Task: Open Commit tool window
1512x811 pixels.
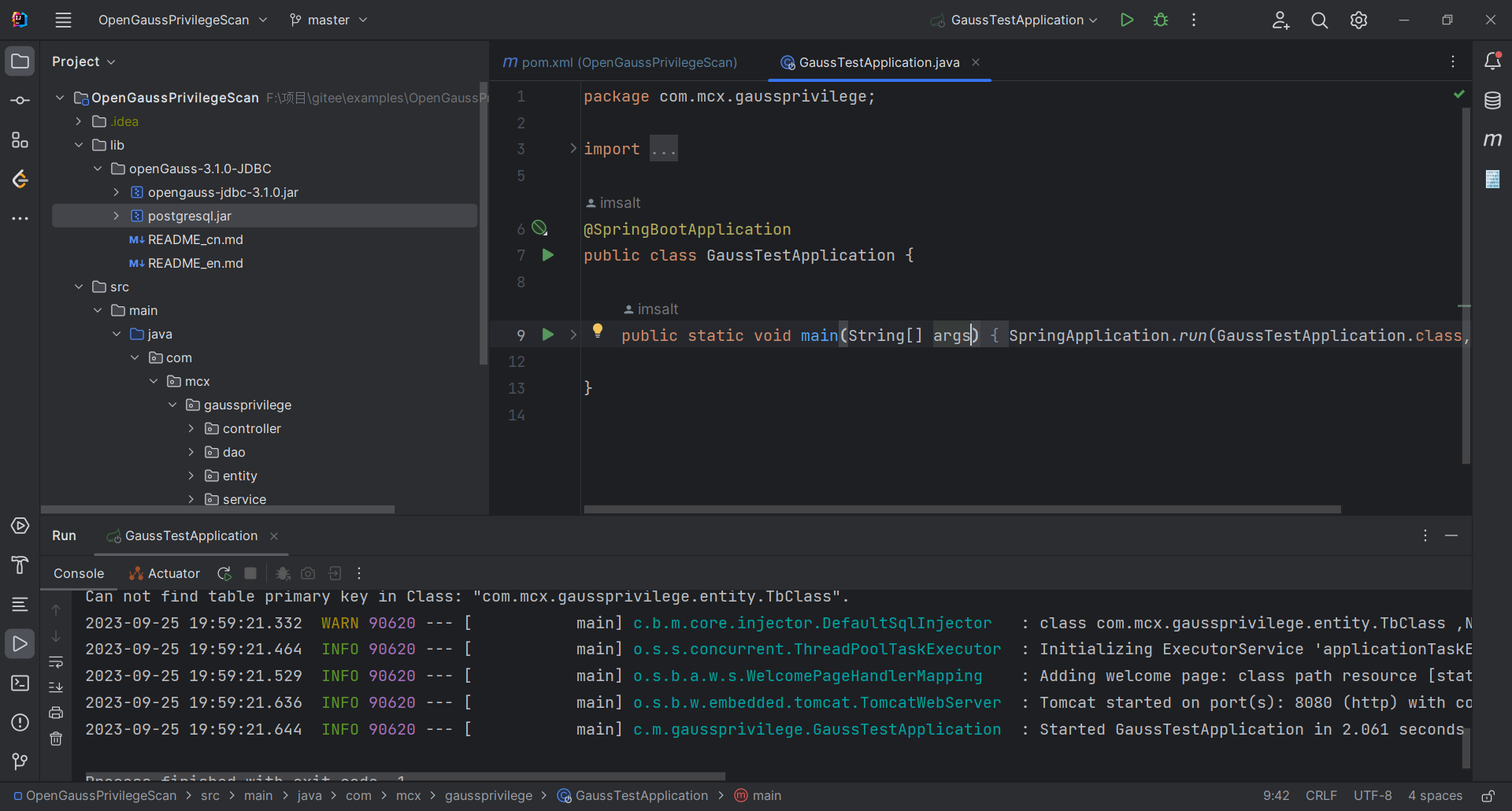Action: click(x=20, y=101)
